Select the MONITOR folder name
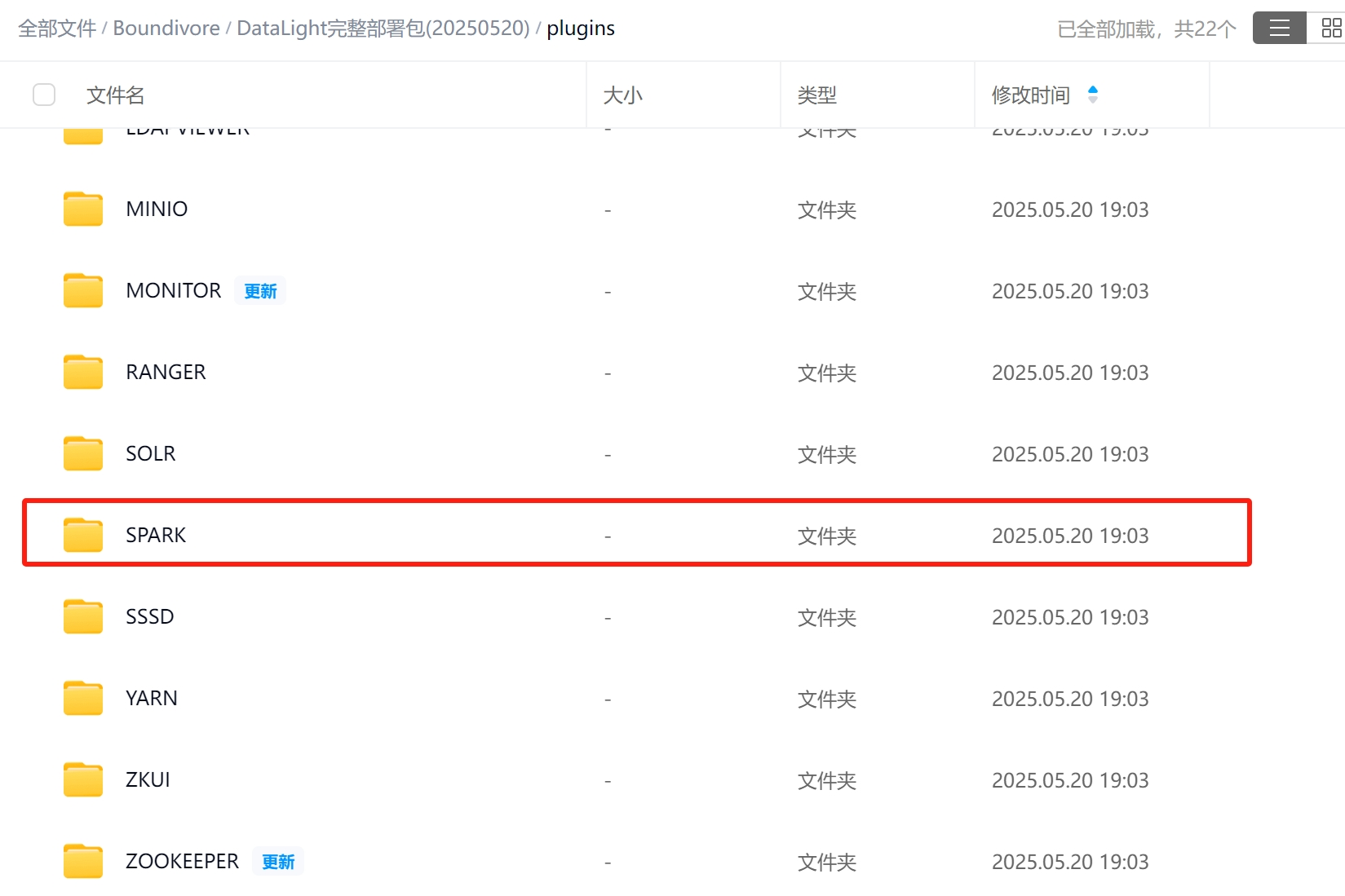The image size is (1345, 896). (174, 290)
